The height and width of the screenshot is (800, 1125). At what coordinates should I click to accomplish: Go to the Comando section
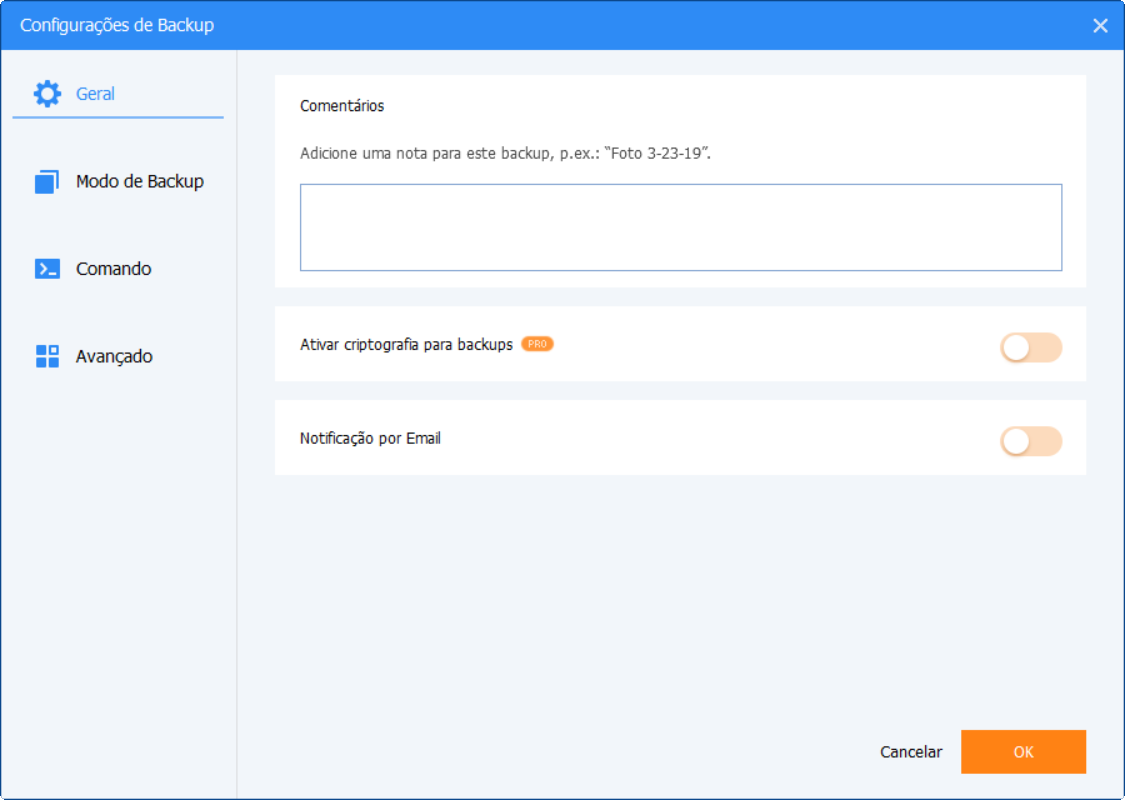coord(113,269)
